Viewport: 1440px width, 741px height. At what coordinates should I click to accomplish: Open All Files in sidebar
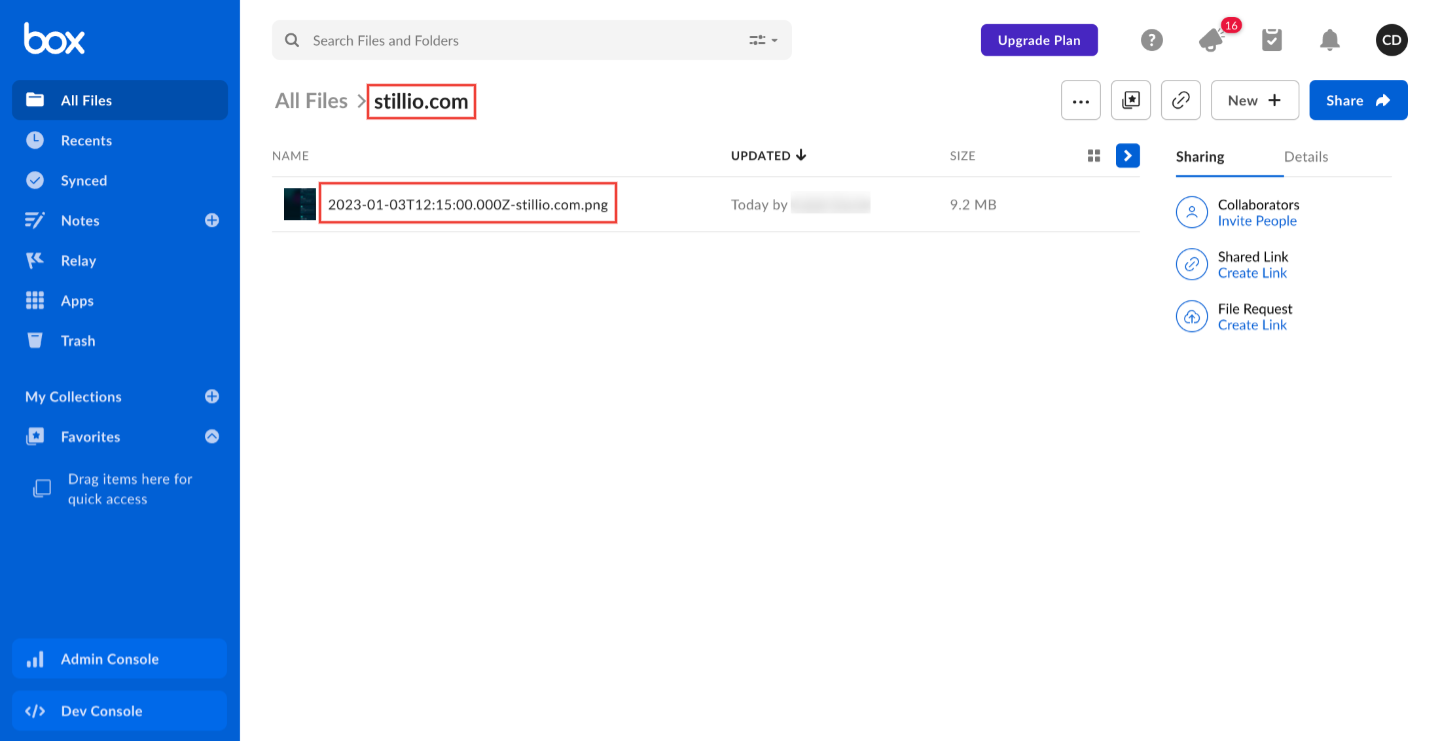pos(120,100)
